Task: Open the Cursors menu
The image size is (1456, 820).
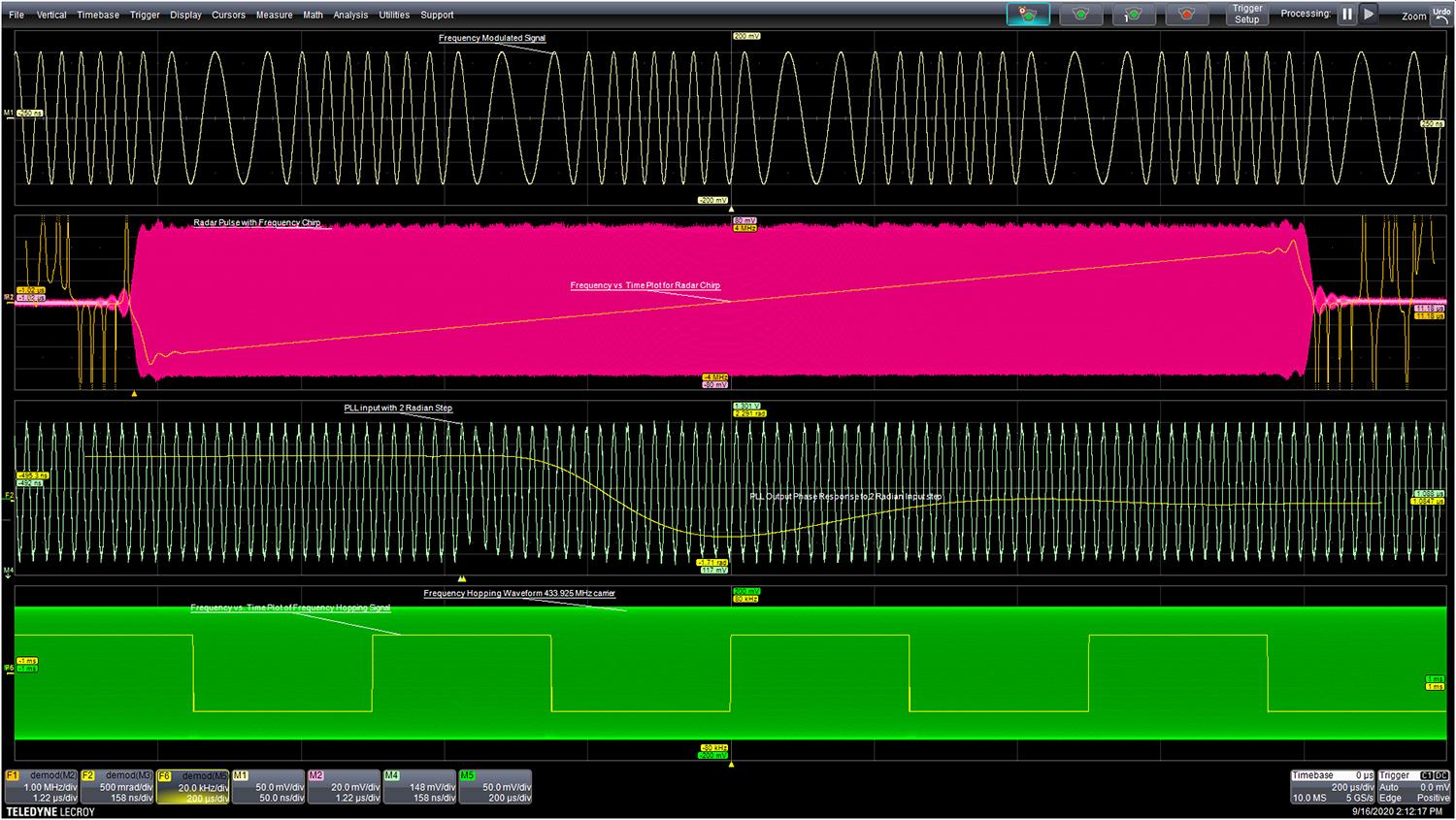Action: click(228, 15)
